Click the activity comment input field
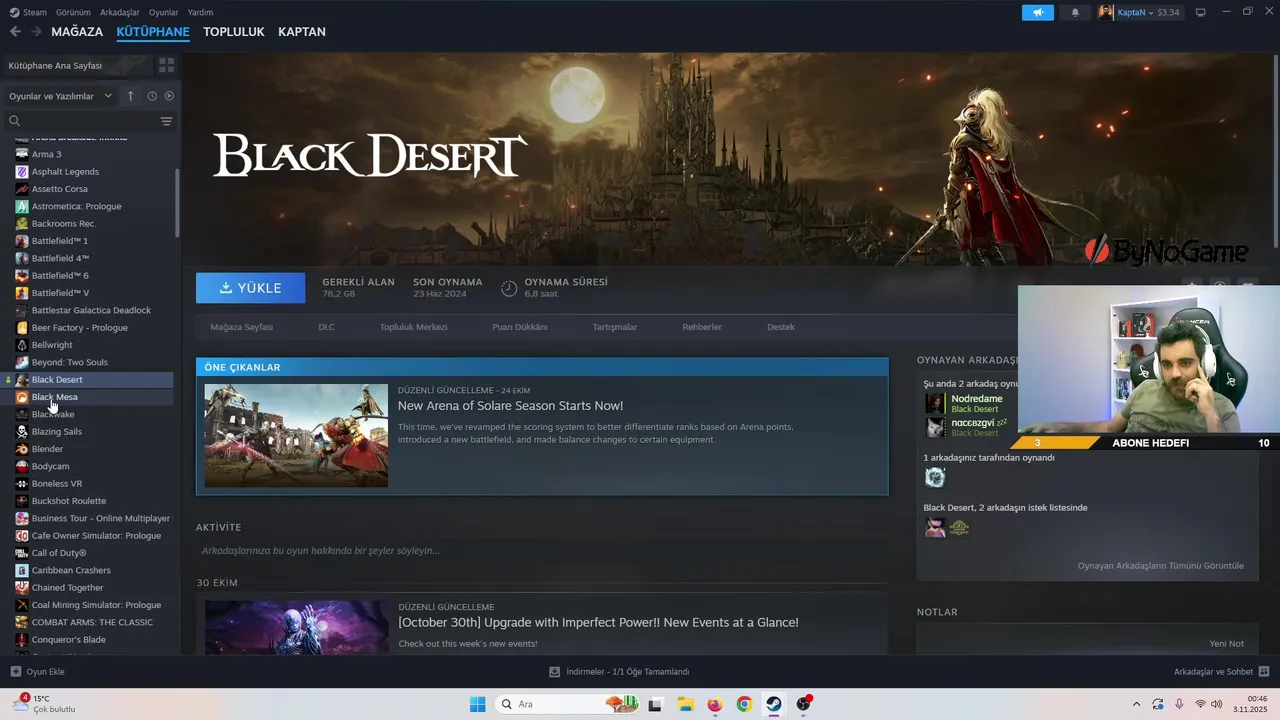This screenshot has height=720, width=1280. pos(541,551)
